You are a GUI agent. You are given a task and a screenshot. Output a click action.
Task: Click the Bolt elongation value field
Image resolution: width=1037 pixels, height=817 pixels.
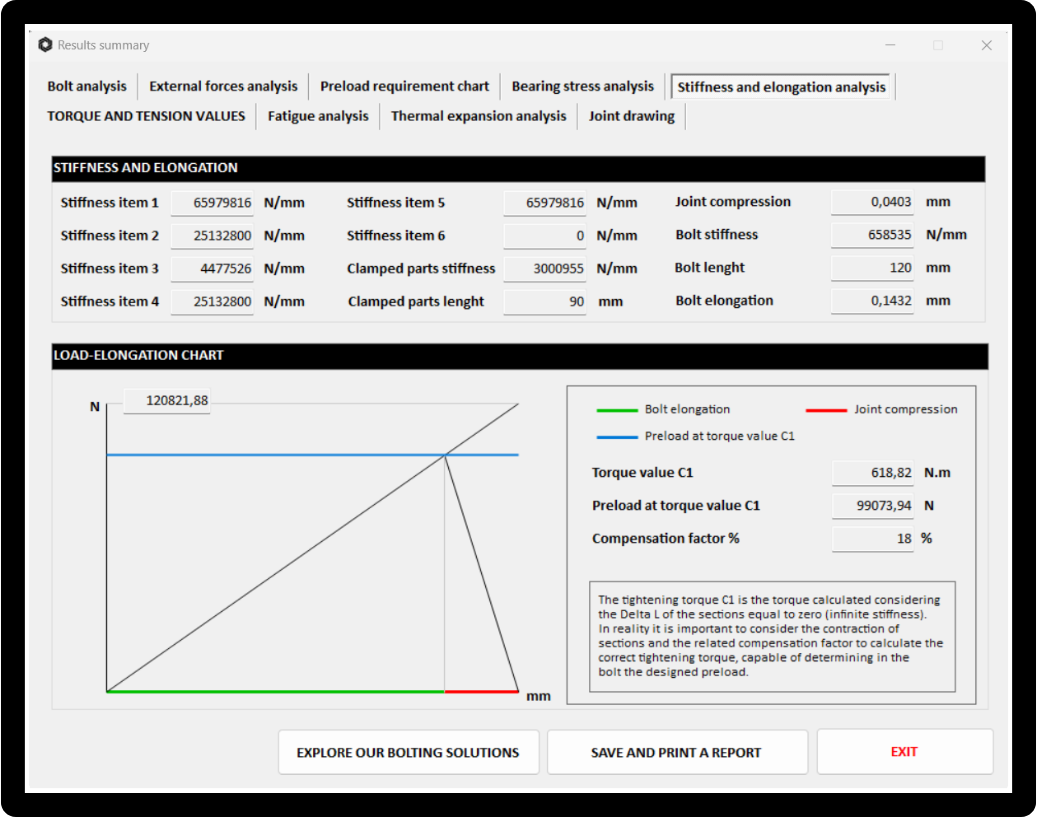point(872,301)
